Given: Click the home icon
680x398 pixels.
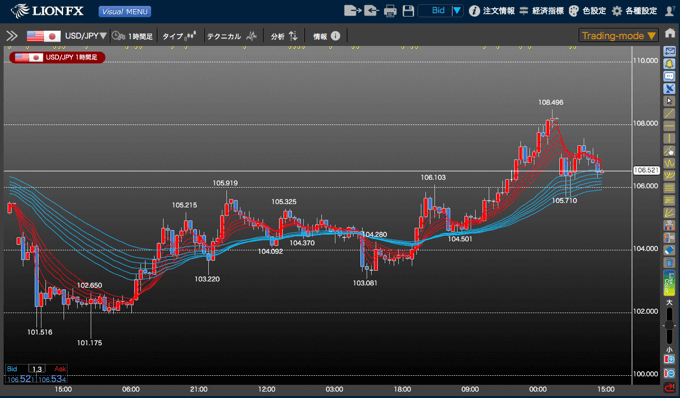Looking at the screenshot, I should coord(670,33).
